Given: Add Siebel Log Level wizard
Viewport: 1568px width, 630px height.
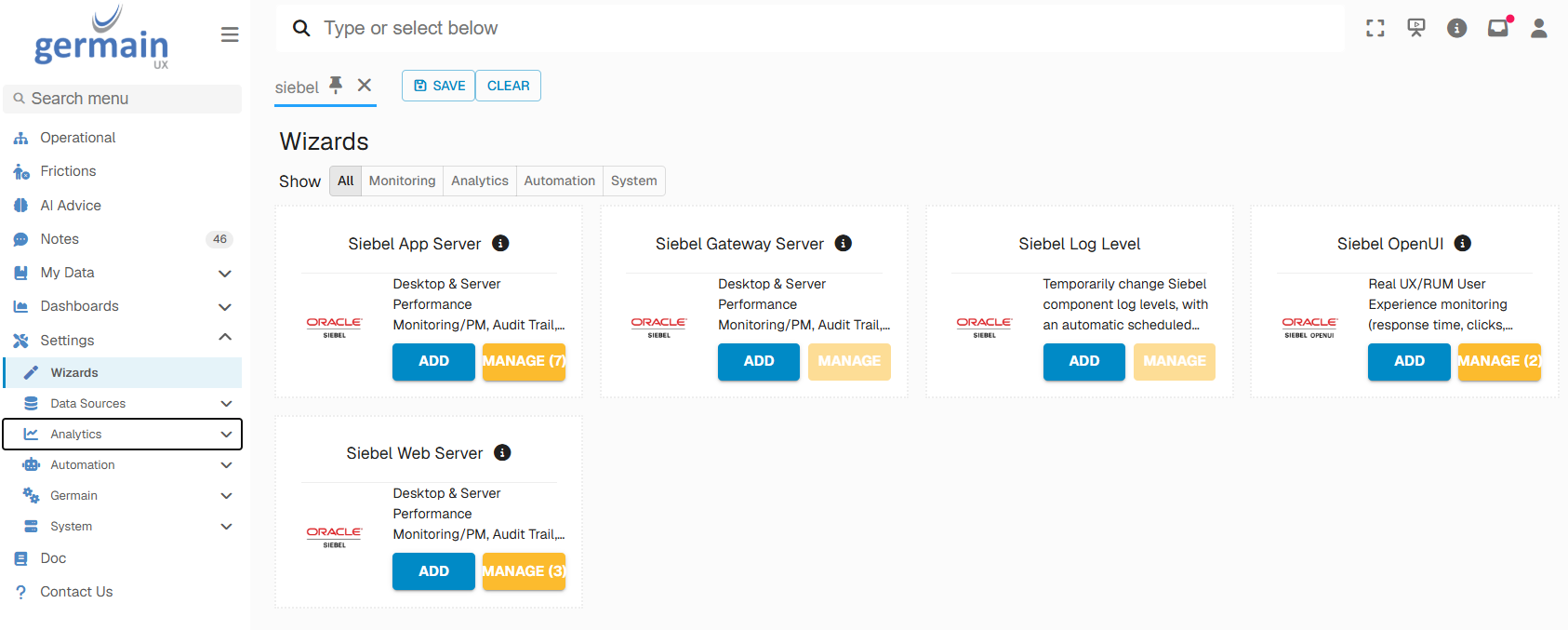Looking at the screenshot, I should click(1084, 361).
